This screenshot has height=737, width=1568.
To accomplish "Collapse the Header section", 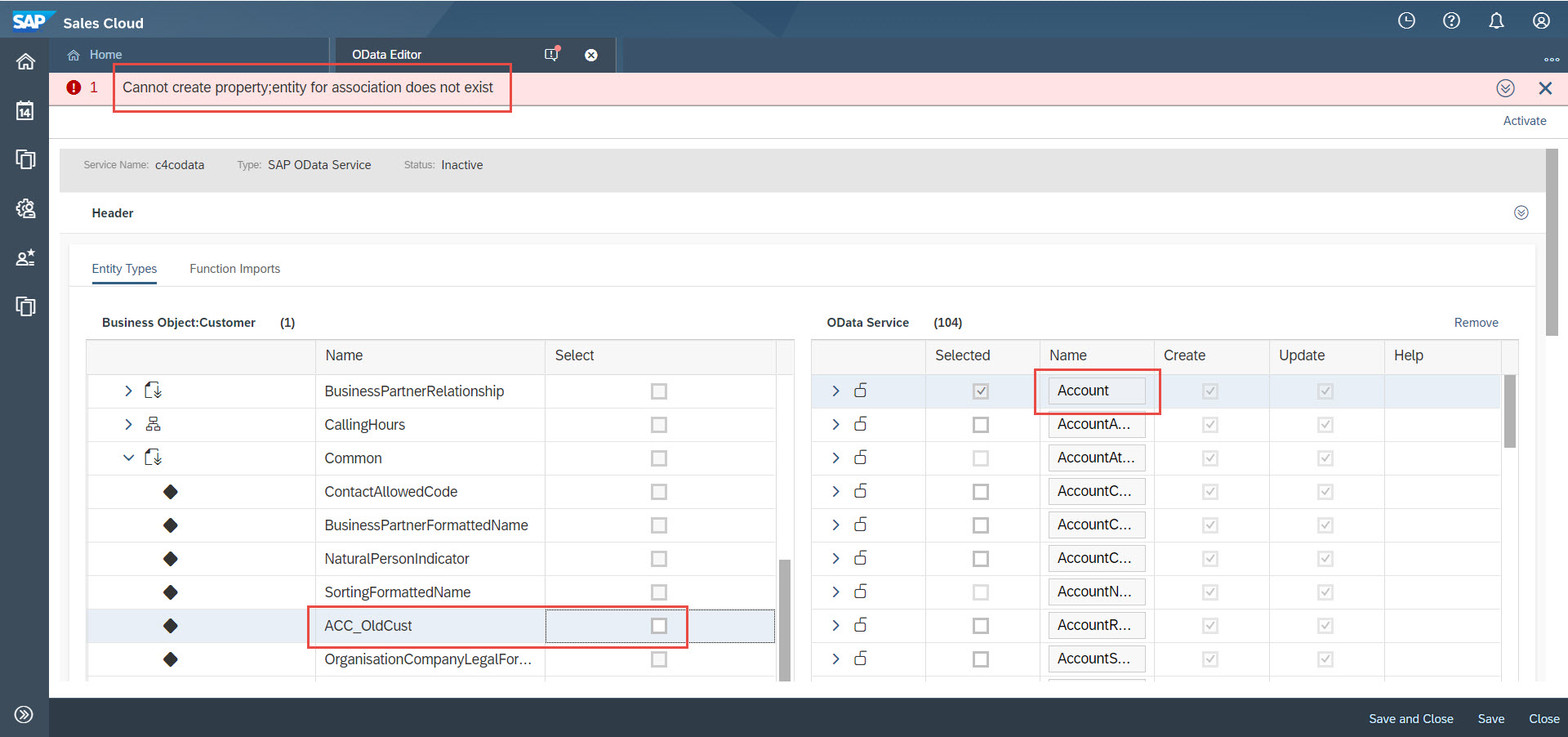I will tap(1521, 212).
